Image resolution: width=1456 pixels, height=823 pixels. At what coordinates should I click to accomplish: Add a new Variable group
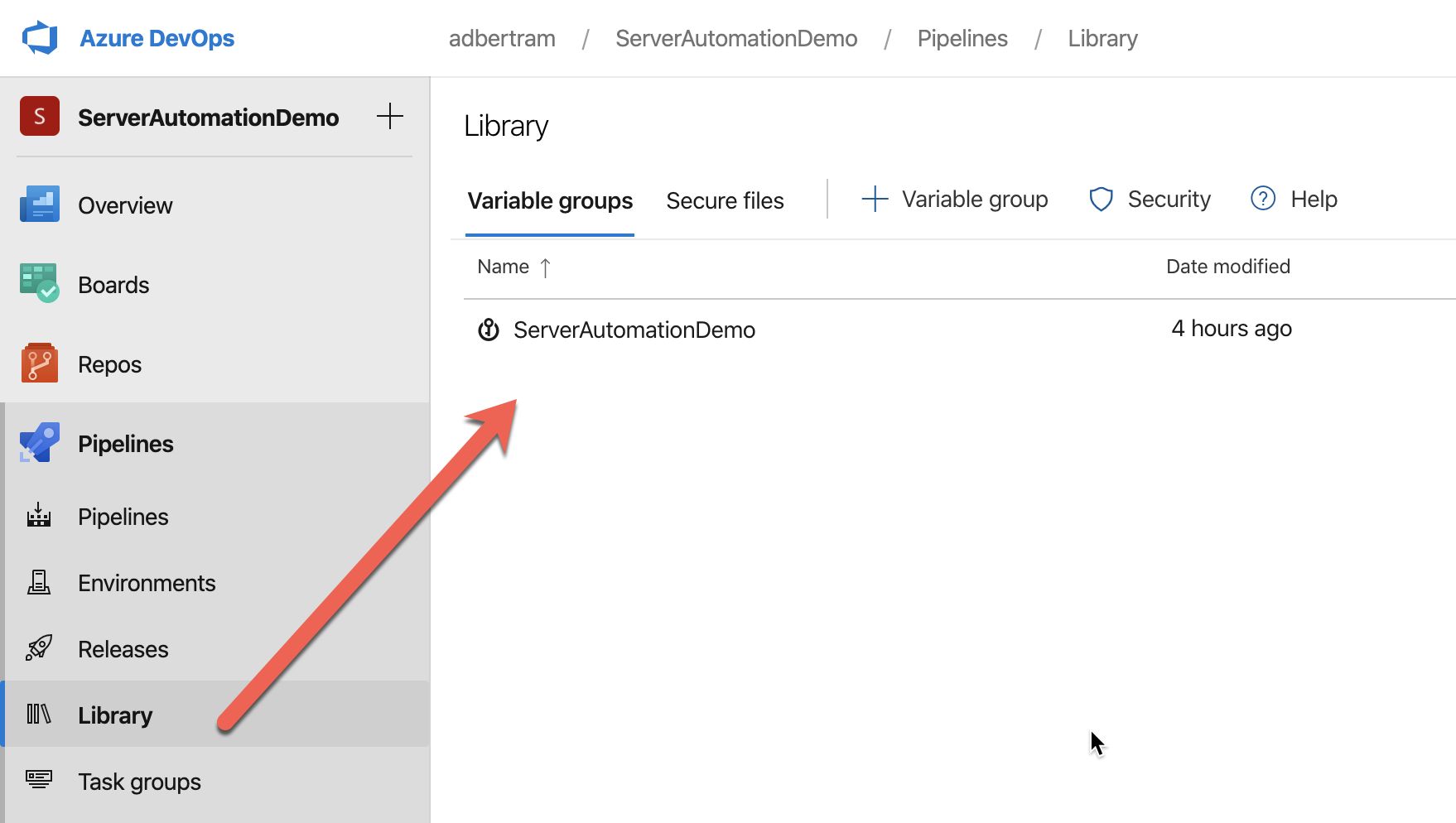[955, 200]
